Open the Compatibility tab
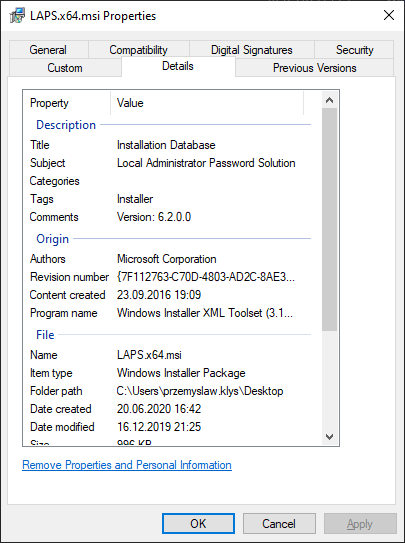The width and height of the screenshot is (405, 543). coord(138,50)
